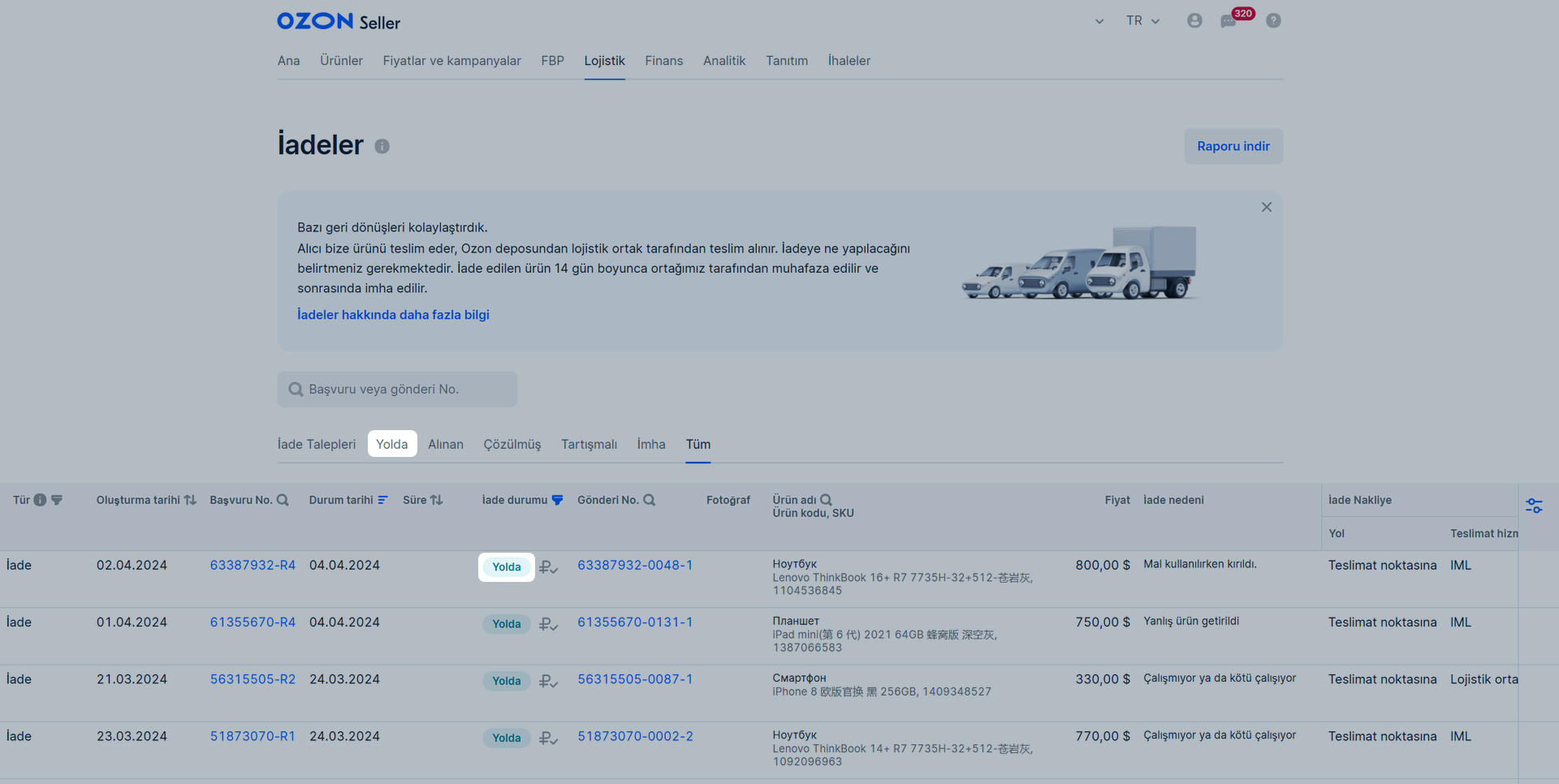This screenshot has width=1559, height=784.
Task: Open application 56315505-R2
Action: 253,679
